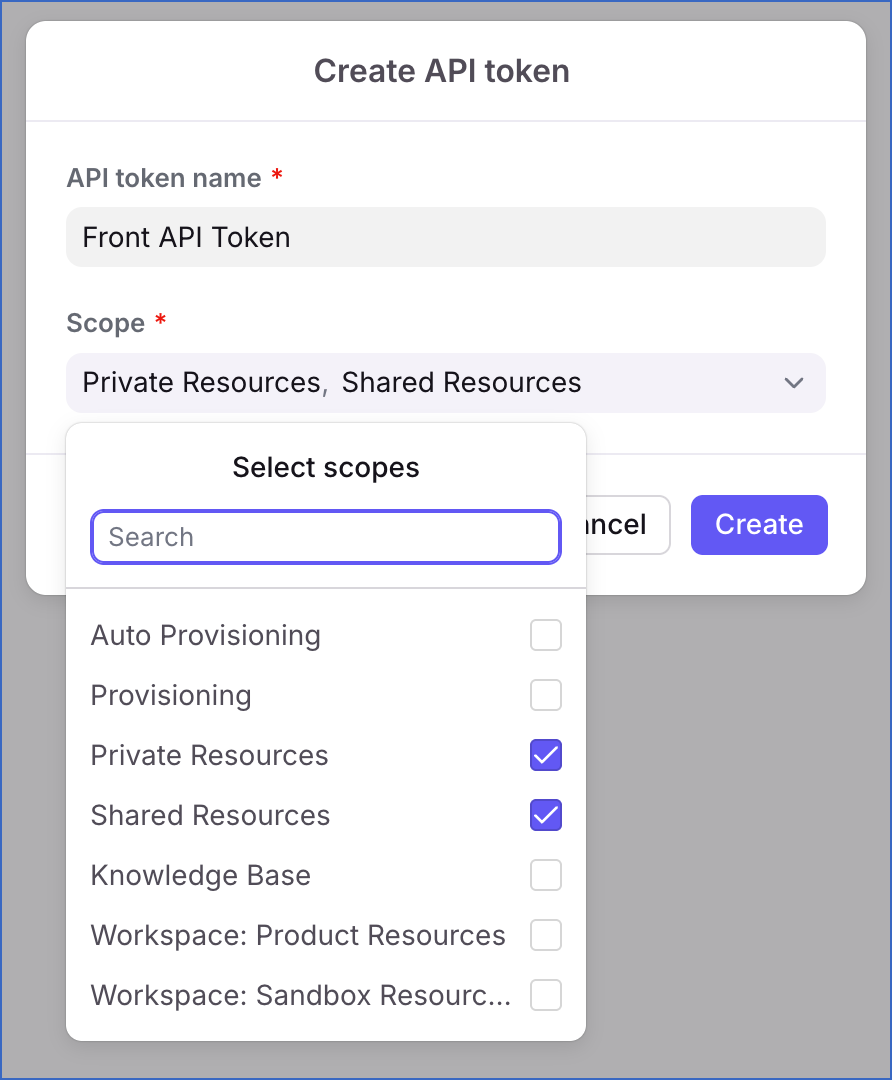892x1080 pixels.
Task: Click the Search box in Select scopes
Action: (x=325, y=537)
